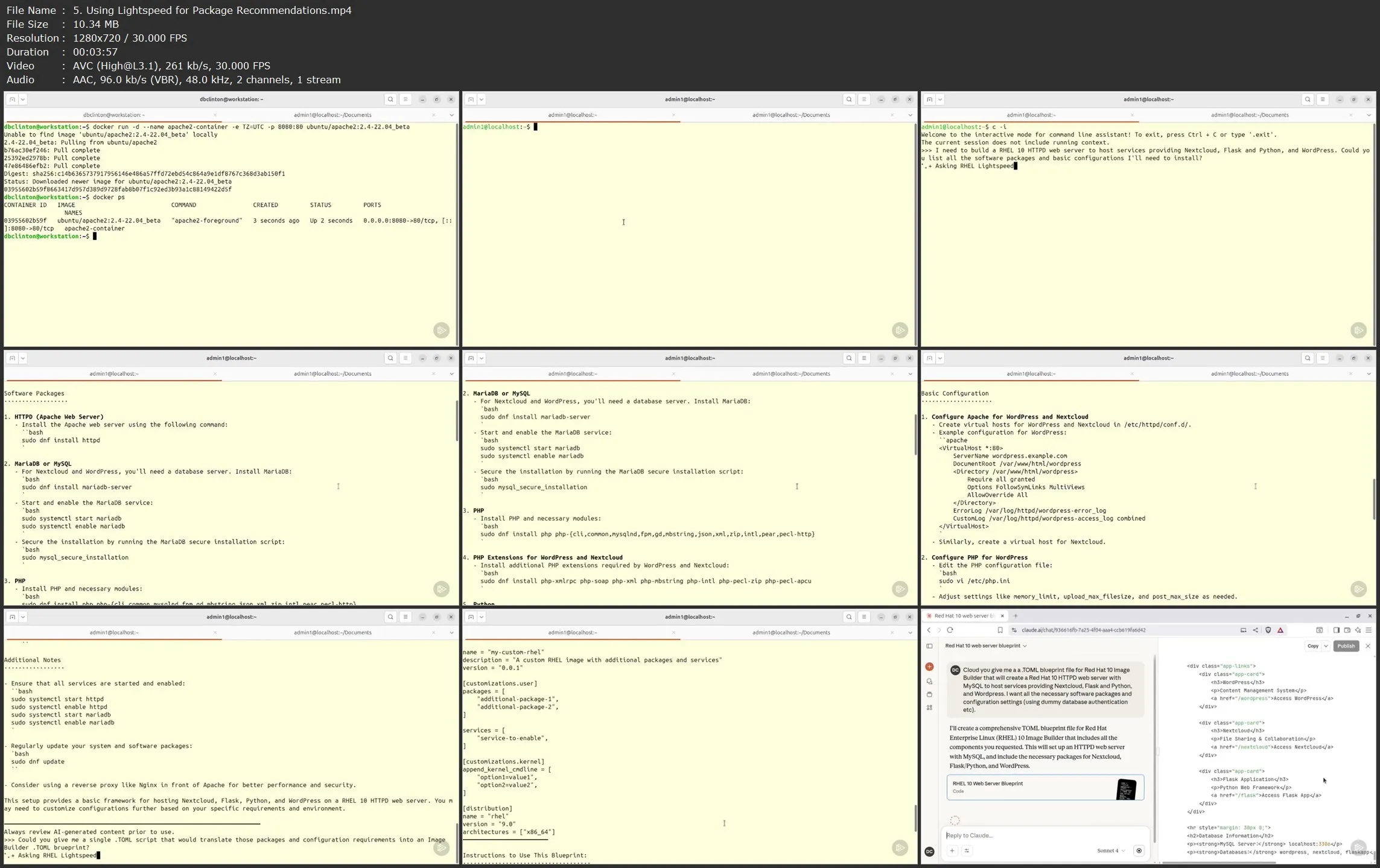
Task: Switch to the dbclinton@workstation:~ terminal tab
Action: pos(113,115)
